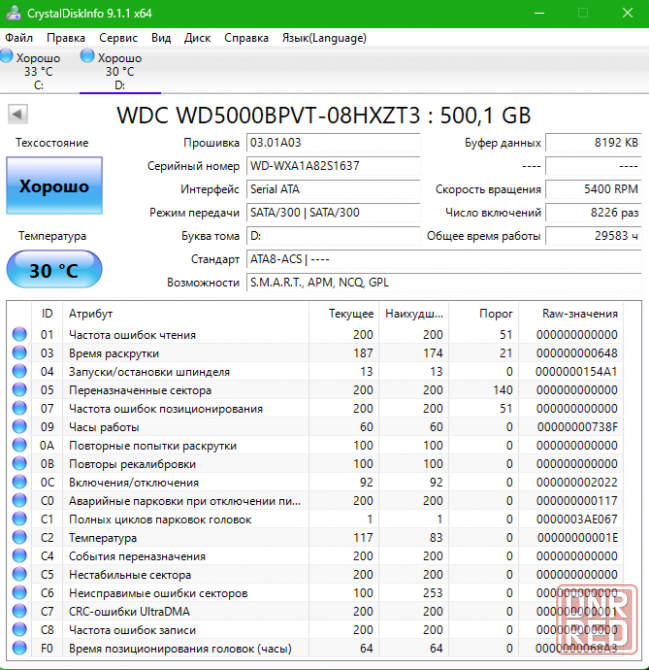The image size is (649, 670).
Task: Open the Файл menu
Action: click(x=19, y=38)
